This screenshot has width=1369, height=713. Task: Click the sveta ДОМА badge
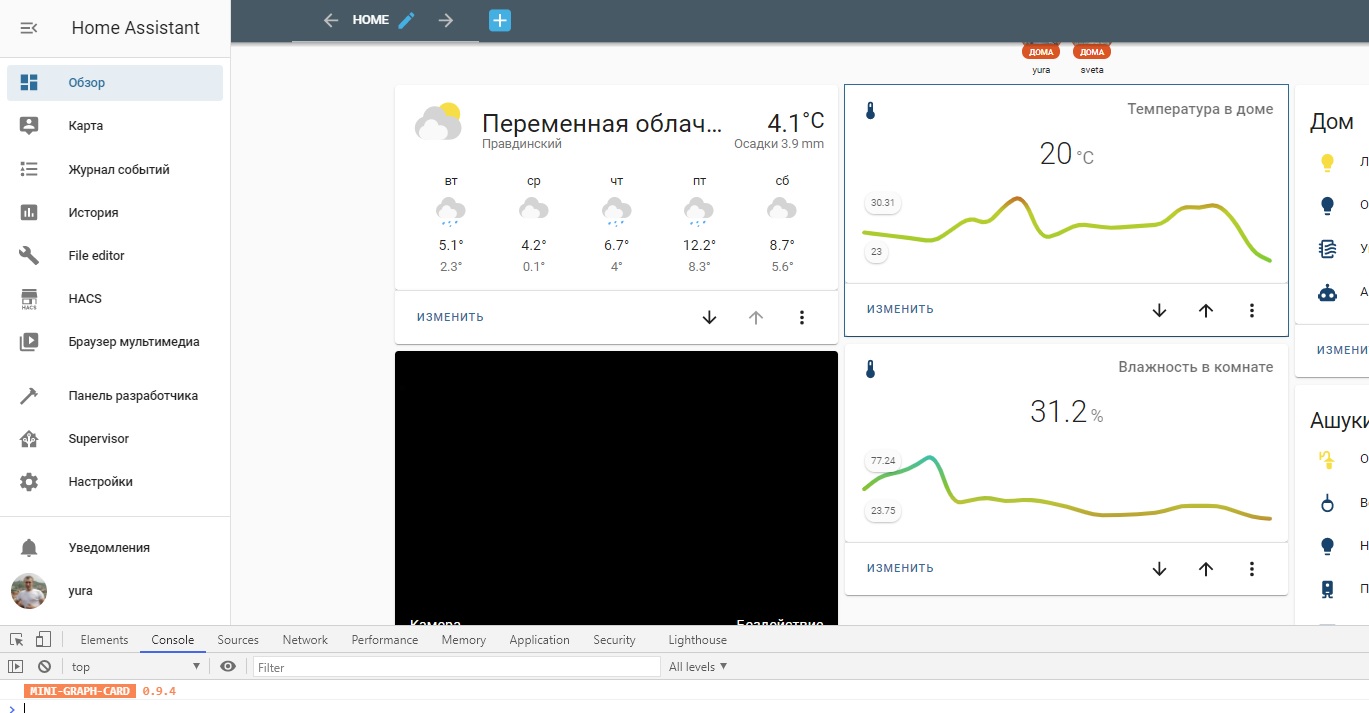[1092, 52]
